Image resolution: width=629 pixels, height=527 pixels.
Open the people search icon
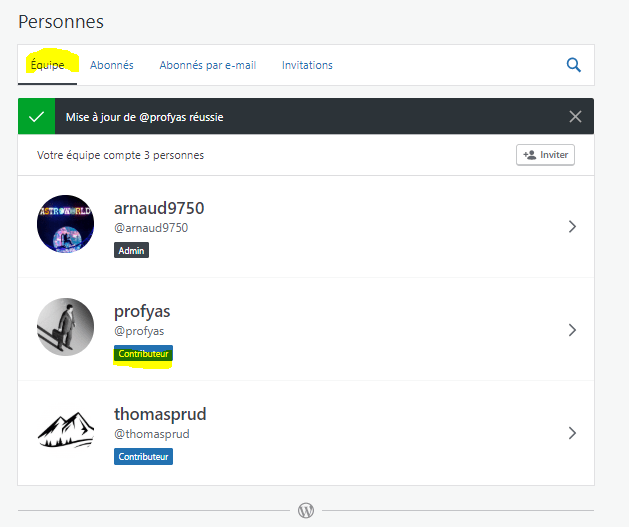(574, 65)
